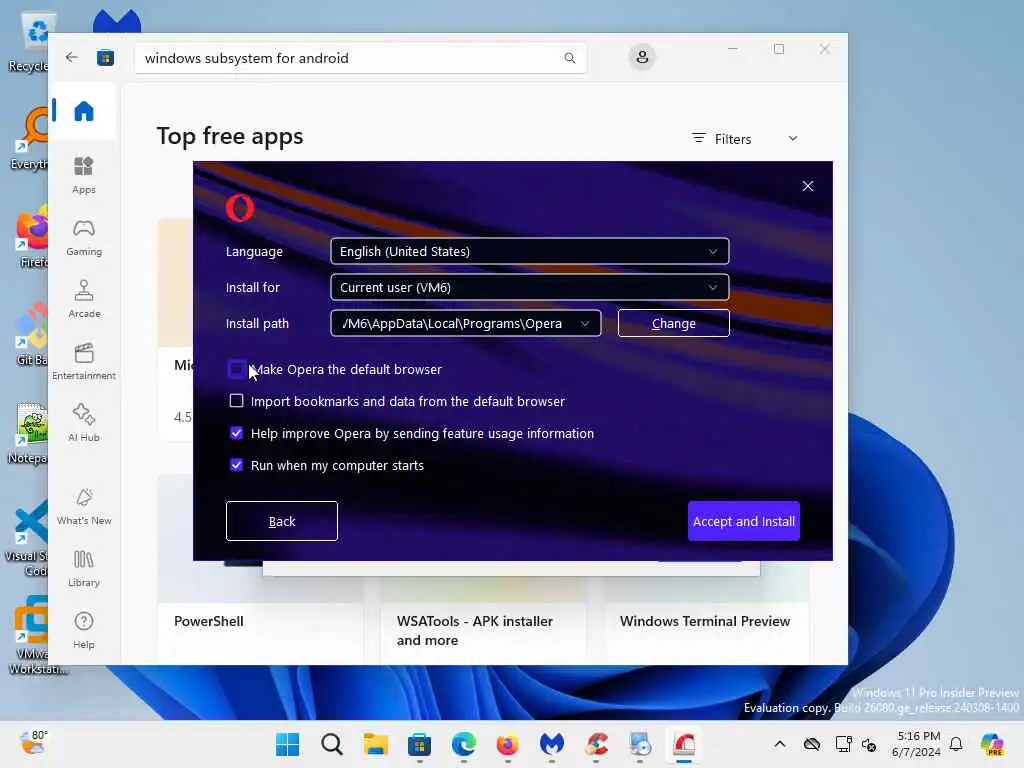Open weather widget showing 80°
Viewport: 1024px width, 768px height.
(x=33, y=743)
